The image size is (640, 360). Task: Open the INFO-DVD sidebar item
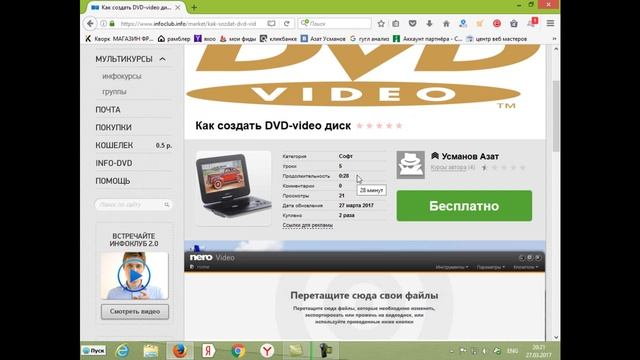coord(114,163)
